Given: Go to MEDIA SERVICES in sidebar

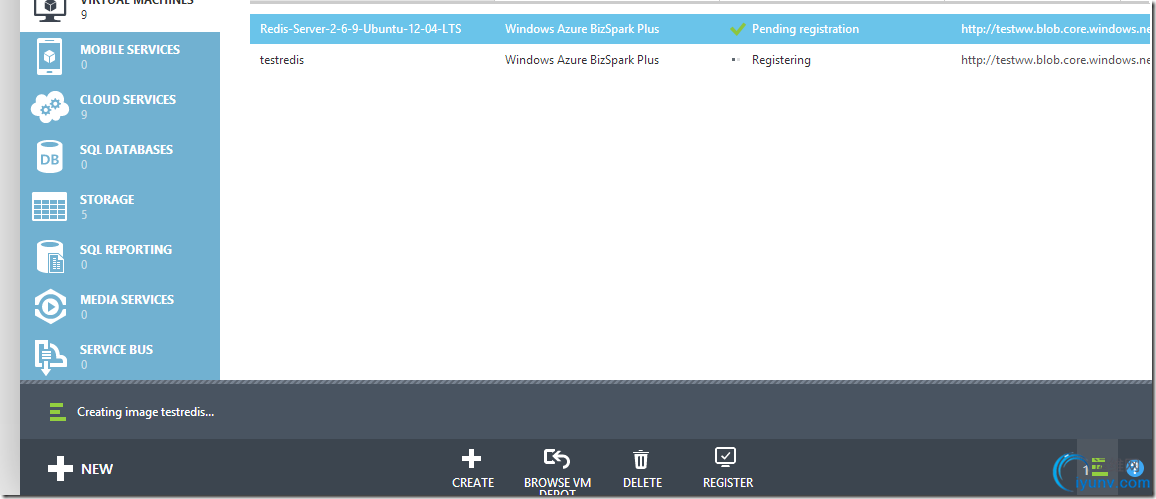Looking at the screenshot, I should coord(127,300).
